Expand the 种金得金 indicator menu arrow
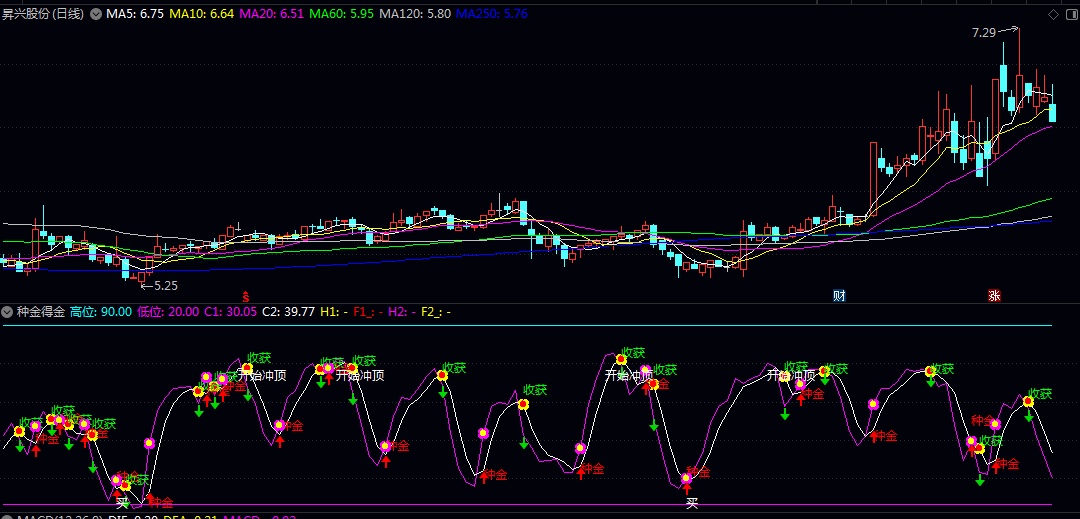1080x519 pixels. click(x=8, y=312)
